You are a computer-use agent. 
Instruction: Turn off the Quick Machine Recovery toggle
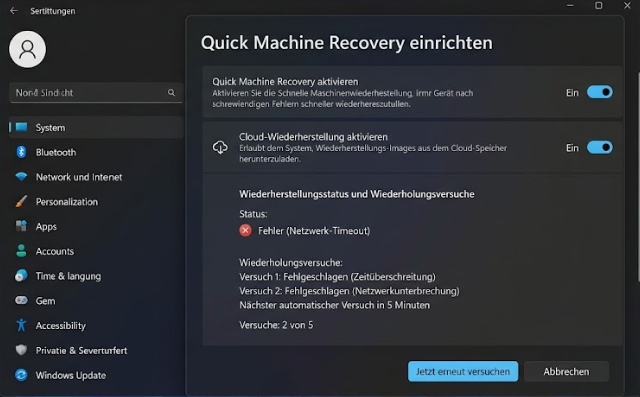(600, 92)
